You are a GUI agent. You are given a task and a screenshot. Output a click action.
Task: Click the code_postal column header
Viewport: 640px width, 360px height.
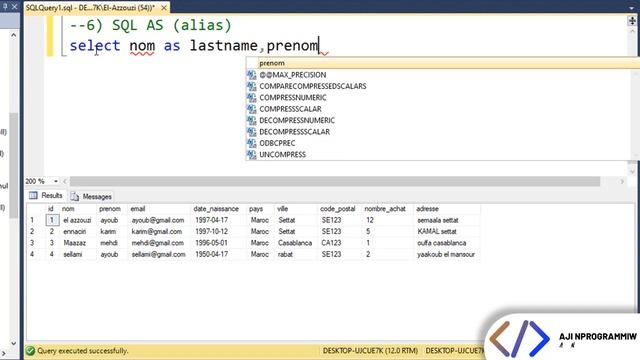coord(338,209)
